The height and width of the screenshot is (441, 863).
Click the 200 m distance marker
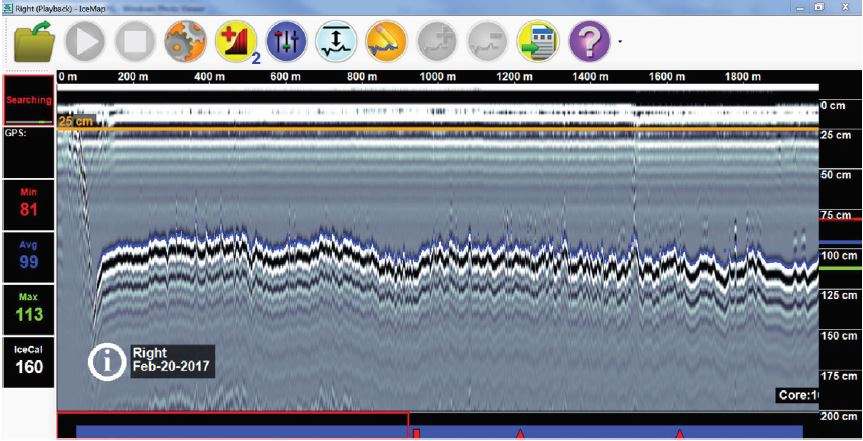click(133, 77)
